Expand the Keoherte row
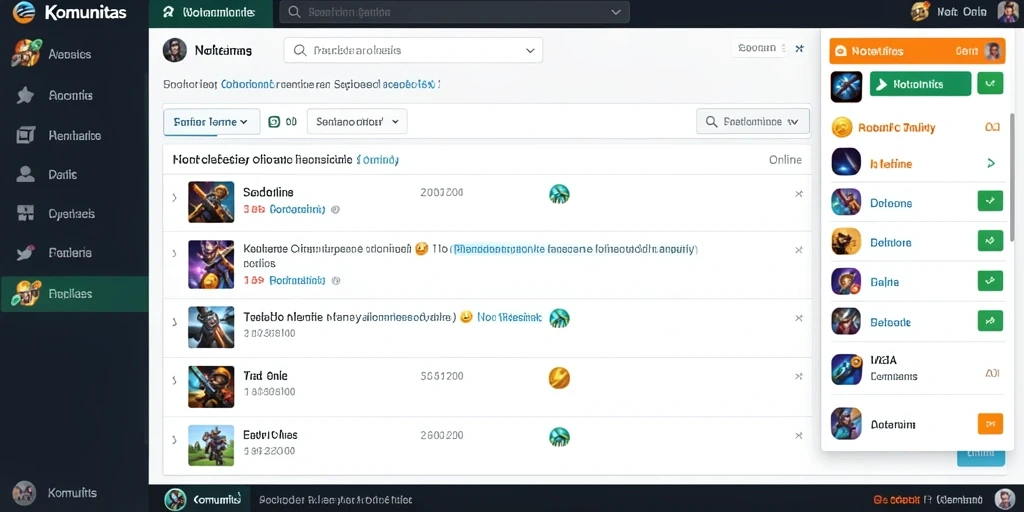The height and width of the screenshot is (512, 1024). point(174,254)
